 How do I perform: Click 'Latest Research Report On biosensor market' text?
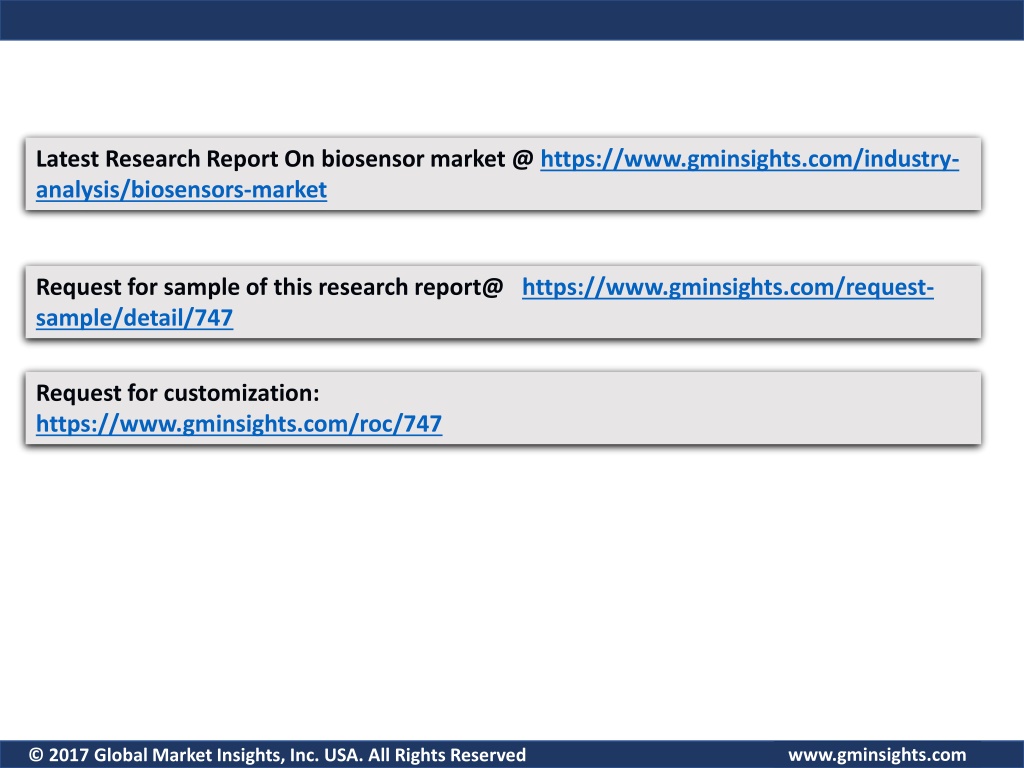270,159
